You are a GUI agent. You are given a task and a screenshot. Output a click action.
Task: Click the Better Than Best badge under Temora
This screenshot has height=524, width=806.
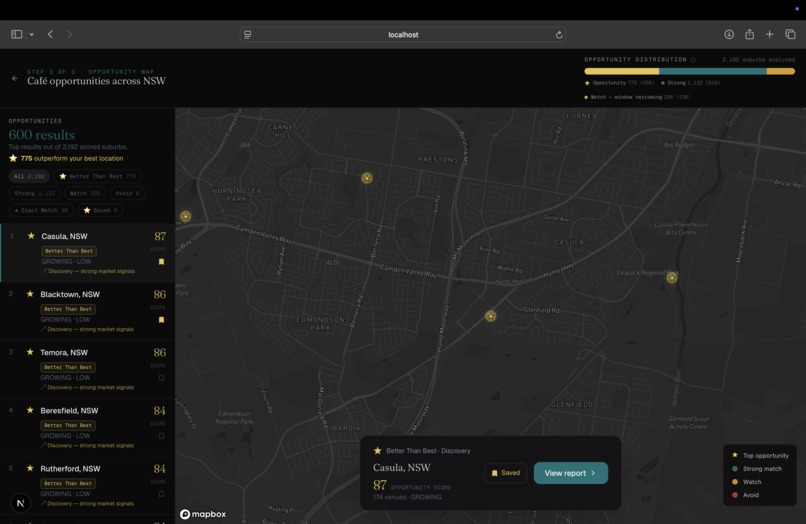(x=68, y=367)
